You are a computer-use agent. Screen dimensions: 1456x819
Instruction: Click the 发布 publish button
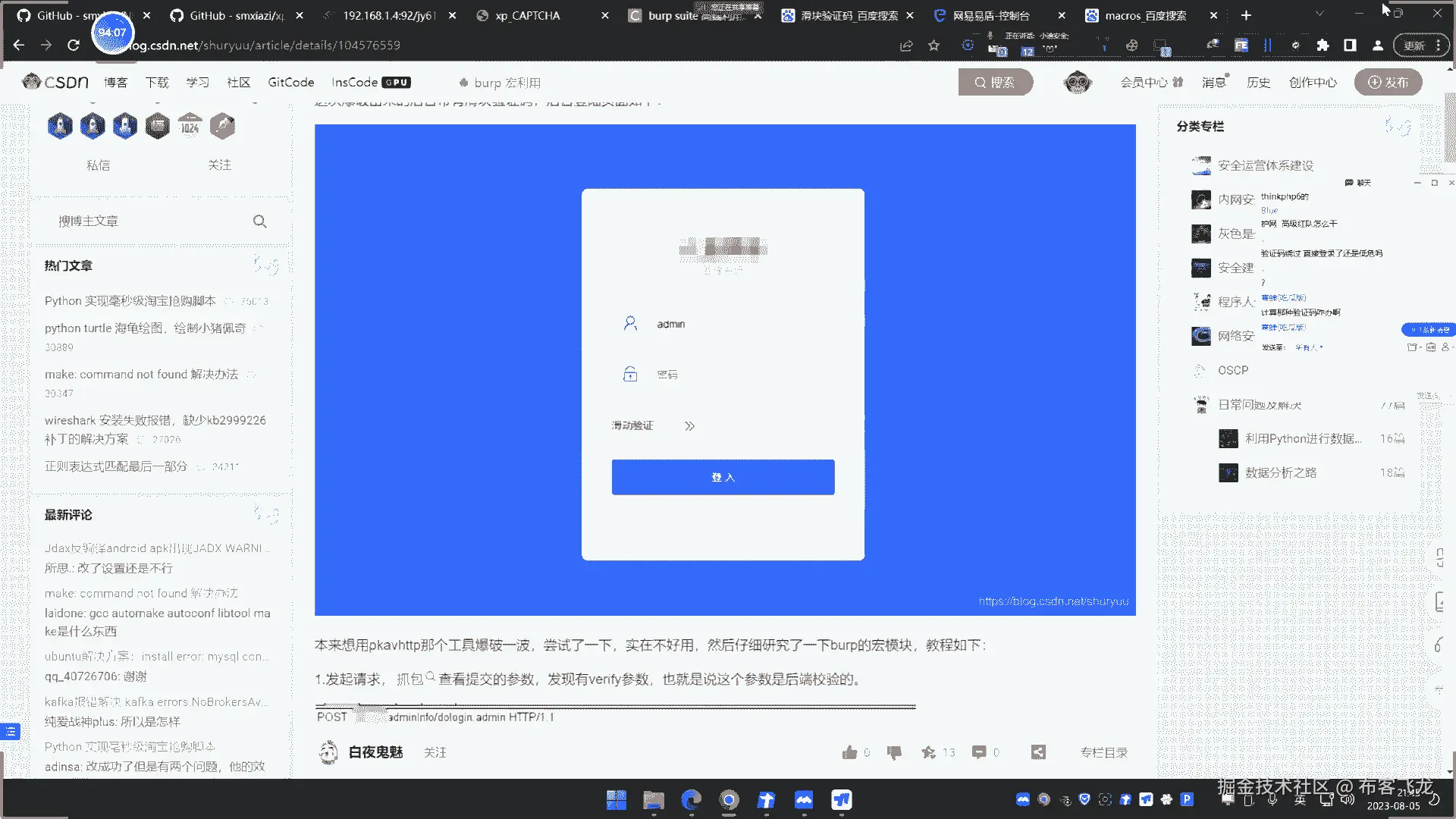[1388, 82]
